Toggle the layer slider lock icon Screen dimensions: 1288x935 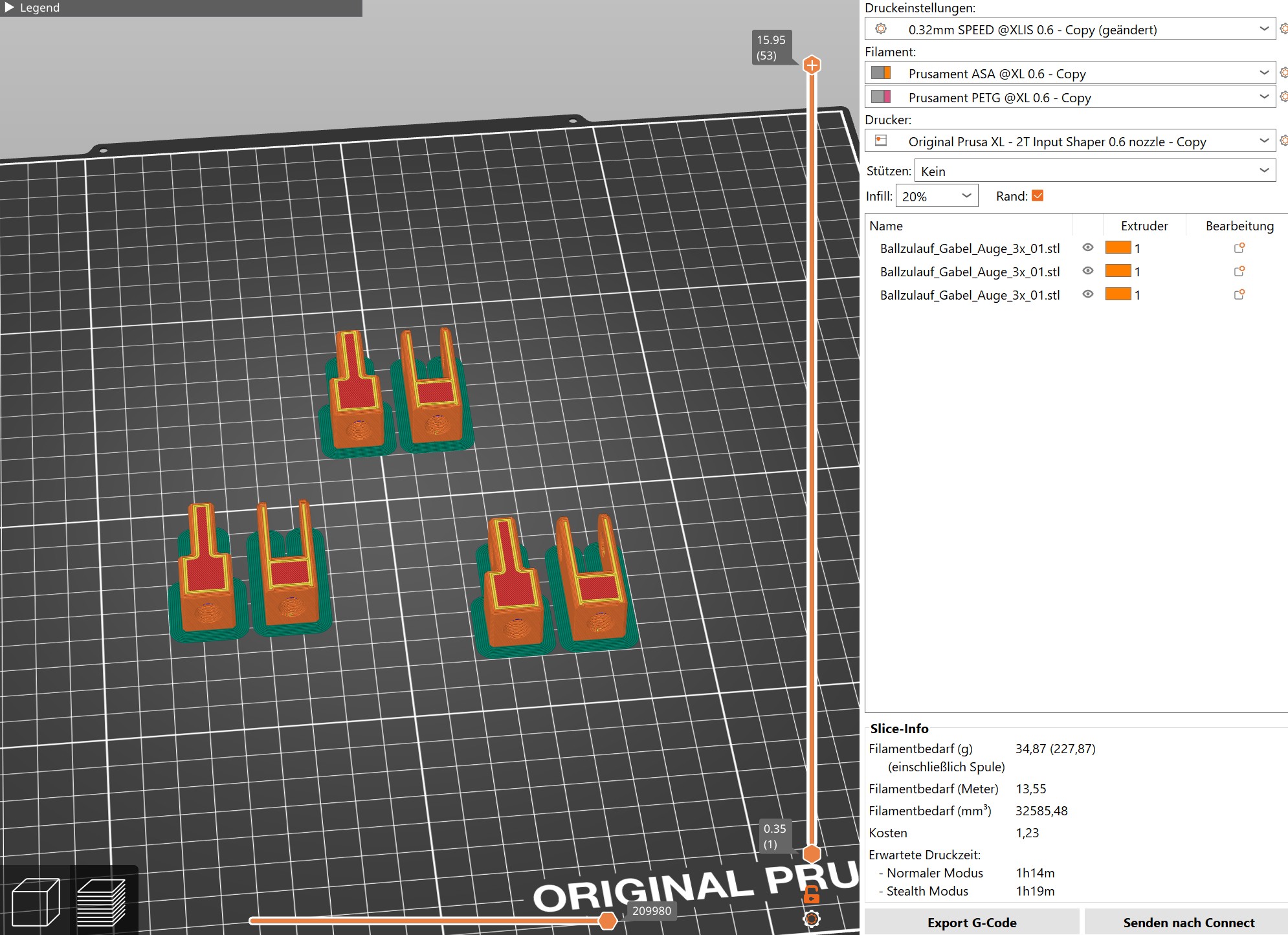coord(812,895)
